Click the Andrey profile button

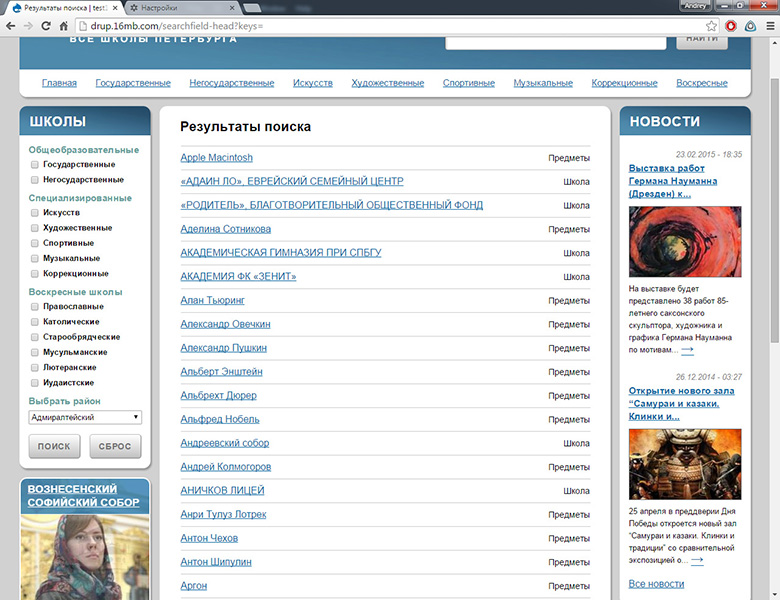(x=695, y=6)
